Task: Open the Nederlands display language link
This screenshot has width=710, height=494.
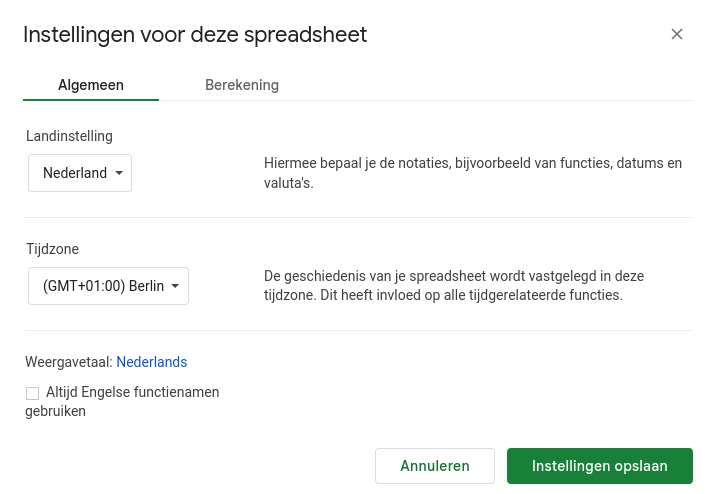Action: point(152,362)
